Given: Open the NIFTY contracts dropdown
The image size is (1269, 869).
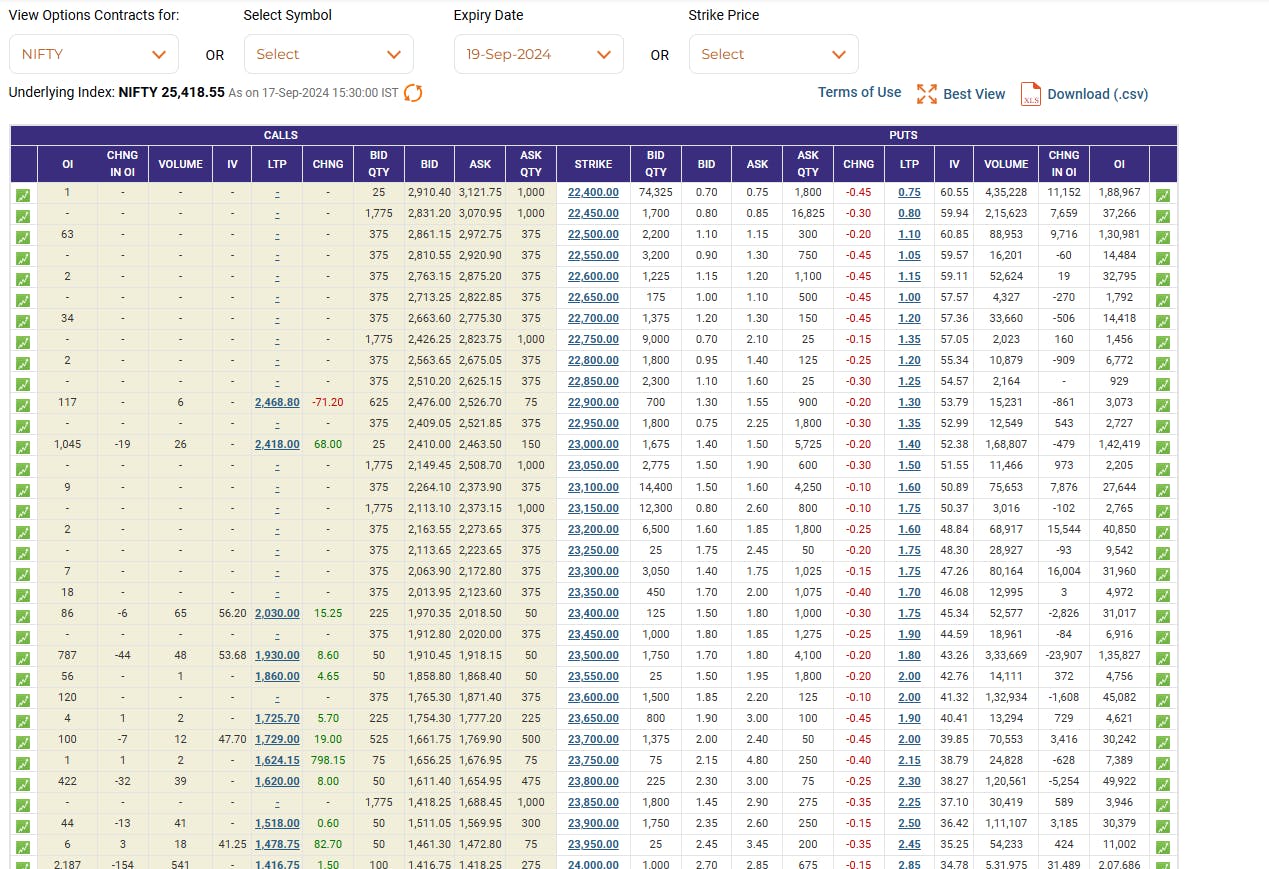Looking at the screenshot, I should [94, 54].
